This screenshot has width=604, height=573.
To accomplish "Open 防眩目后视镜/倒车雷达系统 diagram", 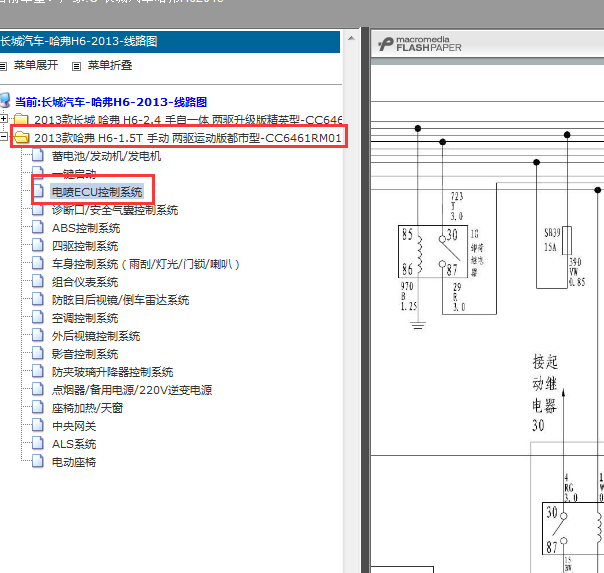I will [x=120, y=300].
